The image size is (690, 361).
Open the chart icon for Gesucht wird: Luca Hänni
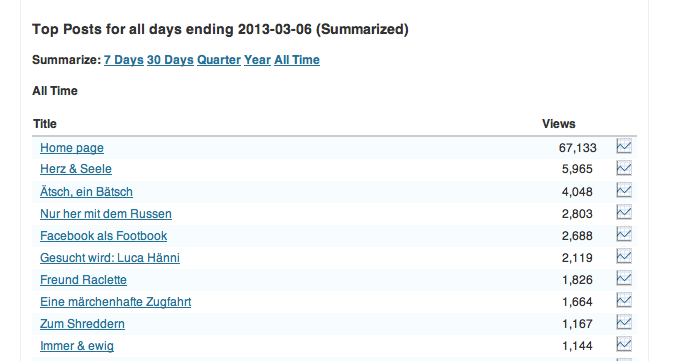point(624,257)
